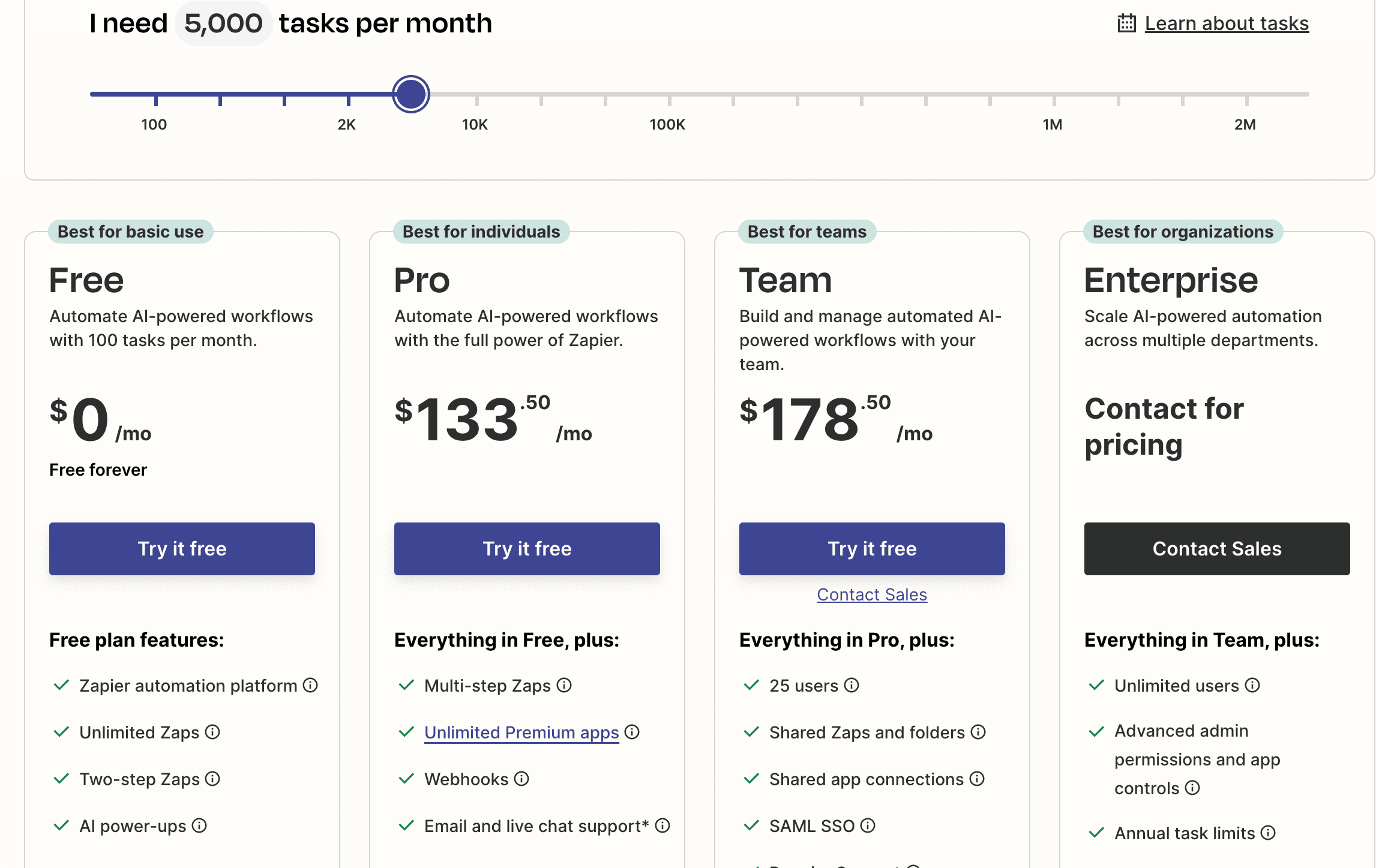Click the $133.50 /mo Pro price
Image resolution: width=1376 pixels, height=868 pixels.
pos(493,419)
